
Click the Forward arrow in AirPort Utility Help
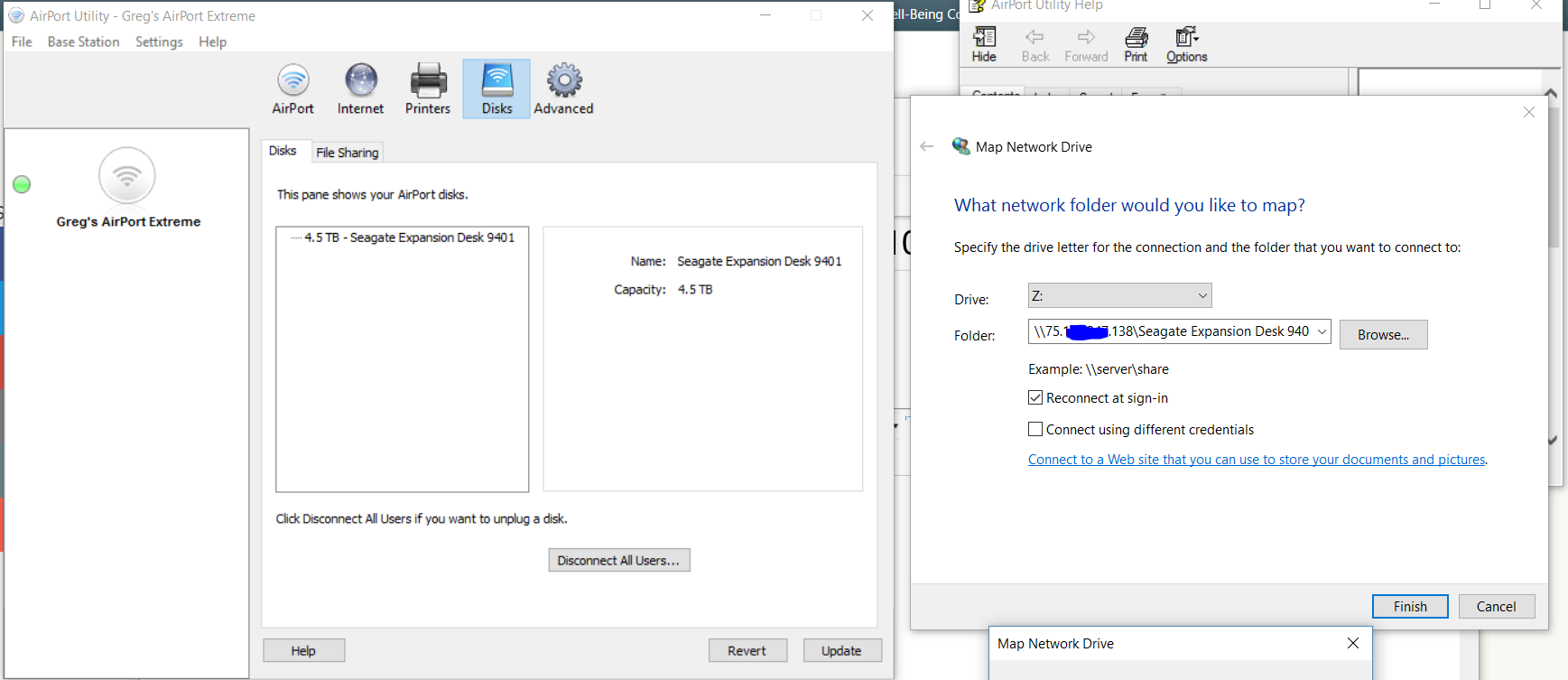click(x=1086, y=44)
